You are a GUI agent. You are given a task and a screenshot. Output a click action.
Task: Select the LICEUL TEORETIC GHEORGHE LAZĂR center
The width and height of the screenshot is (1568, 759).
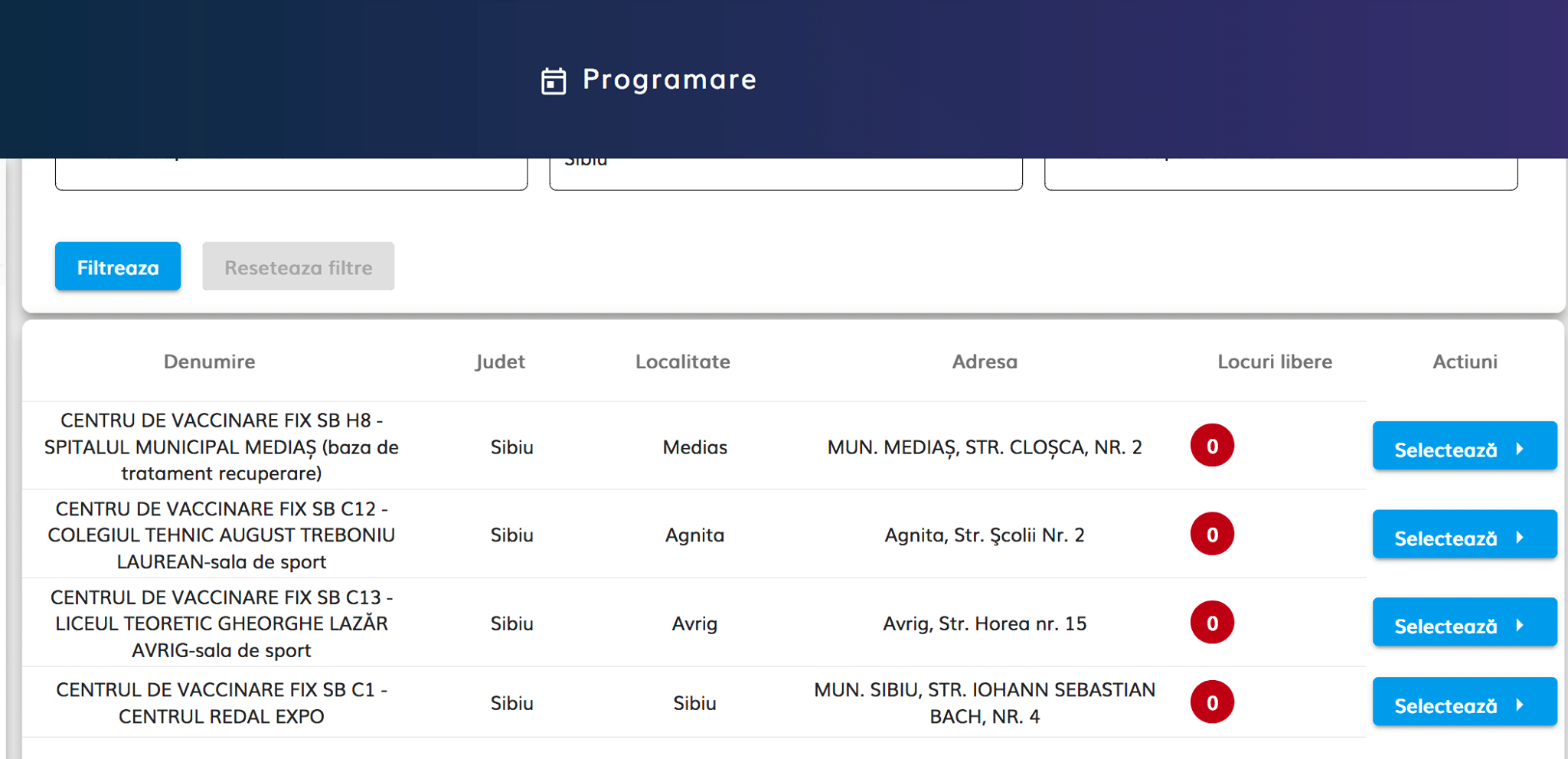1464,622
